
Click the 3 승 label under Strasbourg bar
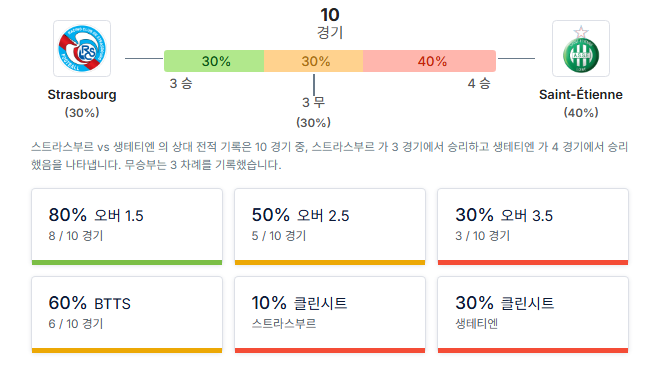tap(181, 83)
